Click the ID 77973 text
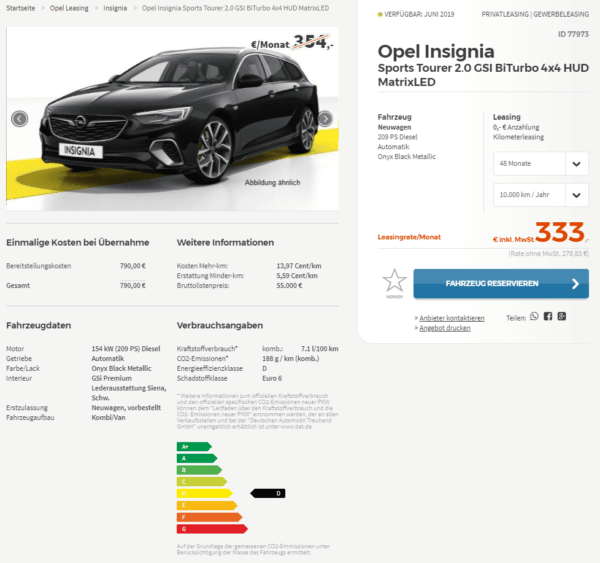 pos(573,34)
